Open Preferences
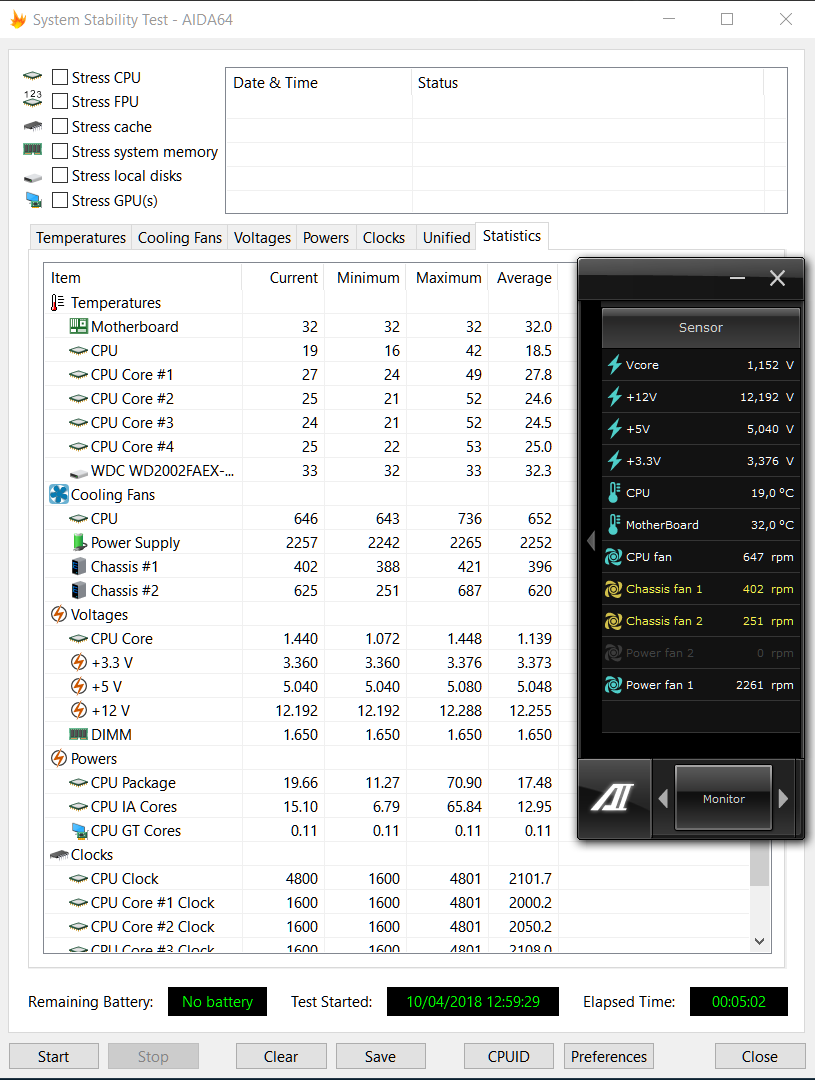This screenshot has height=1080, width=815. 608,1056
